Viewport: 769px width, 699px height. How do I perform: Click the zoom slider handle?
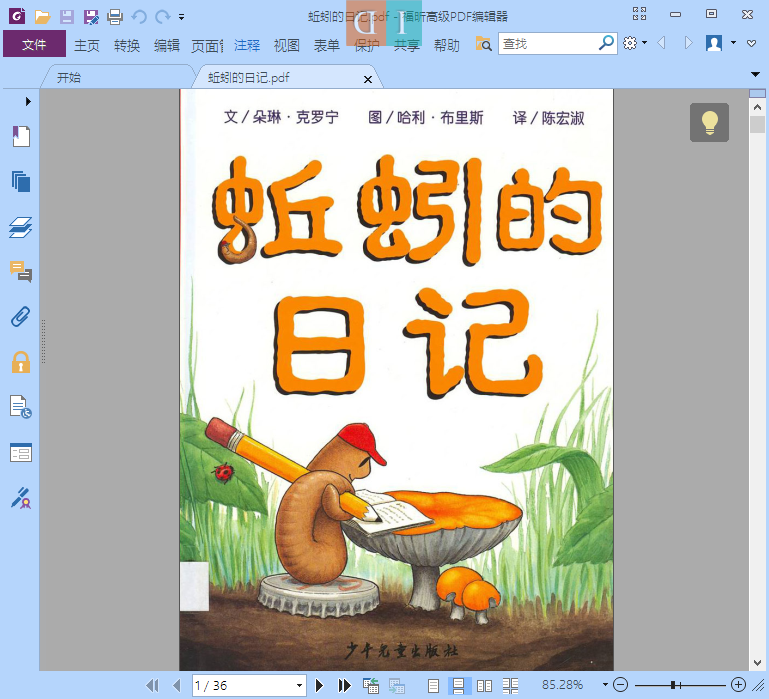pyautogui.click(x=674, y=685)
